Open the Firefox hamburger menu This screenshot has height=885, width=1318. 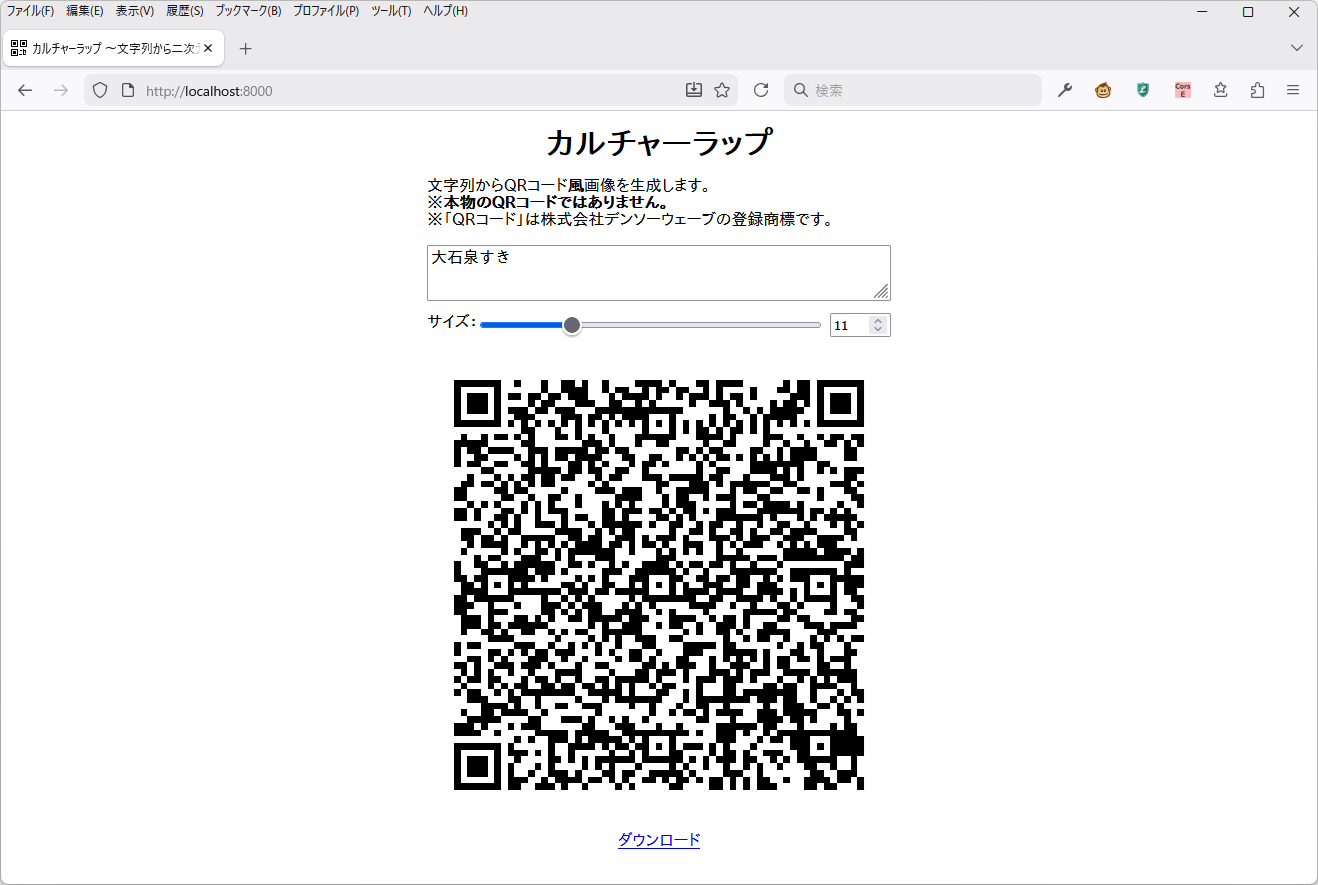pyautogui.click(x=1293, y=90)
